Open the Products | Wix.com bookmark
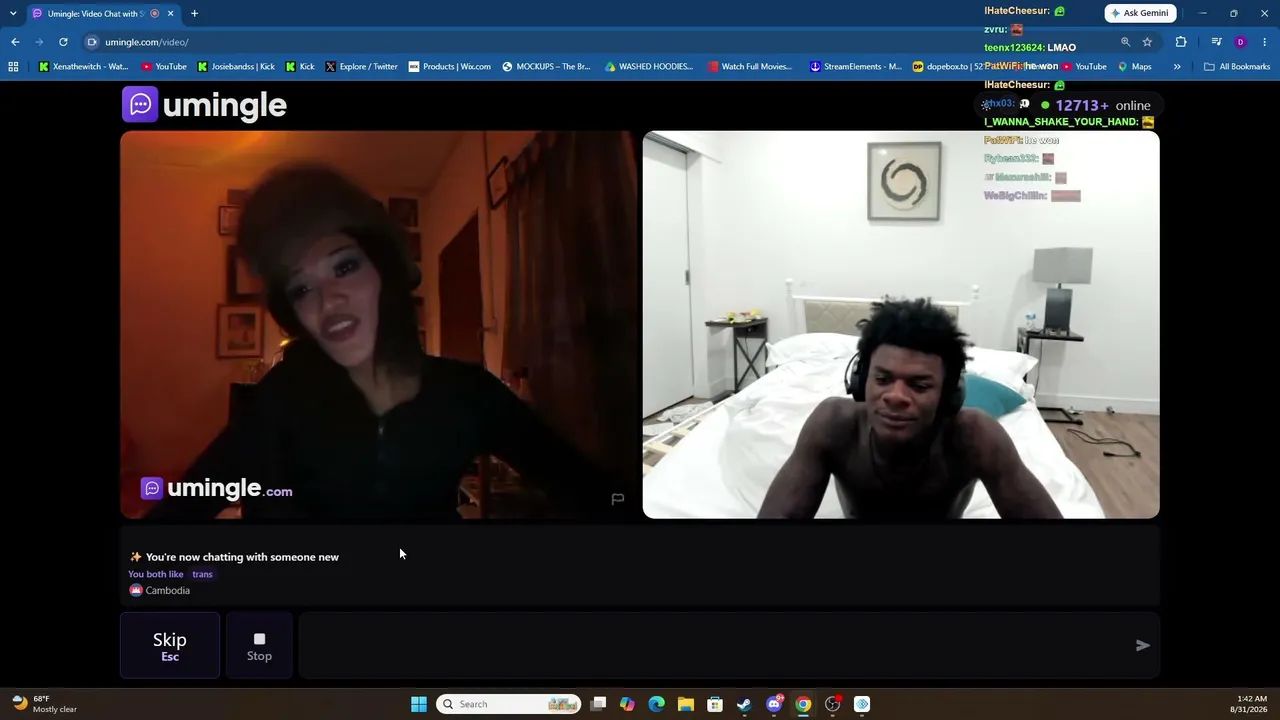The width and height of the screenshot is (1280, 720). point(449,67)
